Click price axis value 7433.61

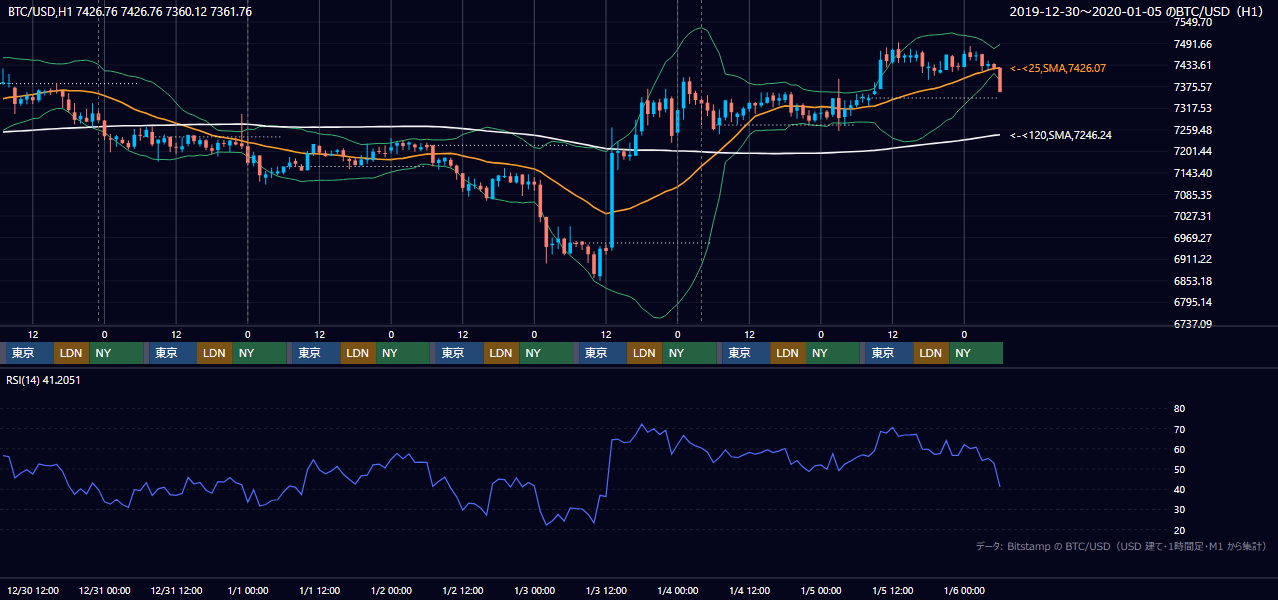tap(1193, 65)
